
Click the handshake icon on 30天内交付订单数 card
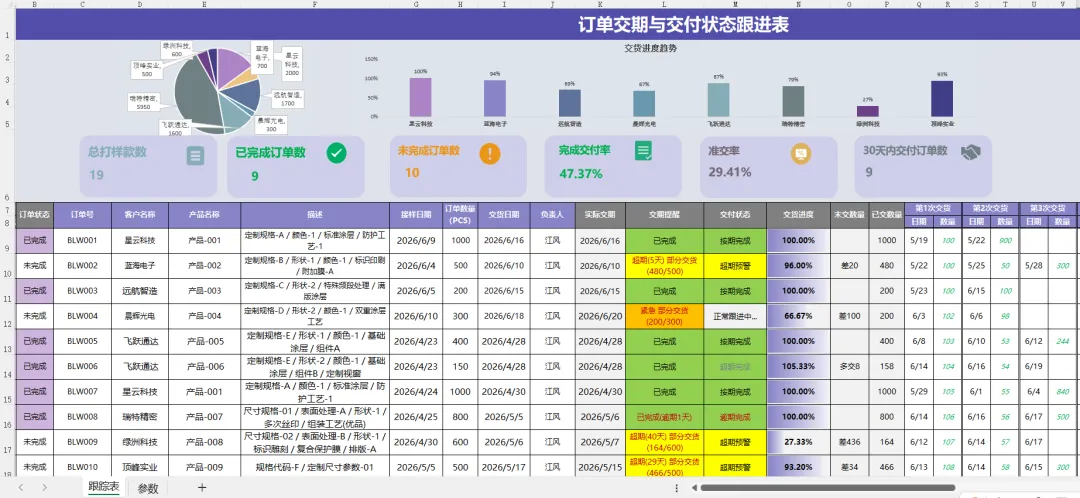pos(971,152)
